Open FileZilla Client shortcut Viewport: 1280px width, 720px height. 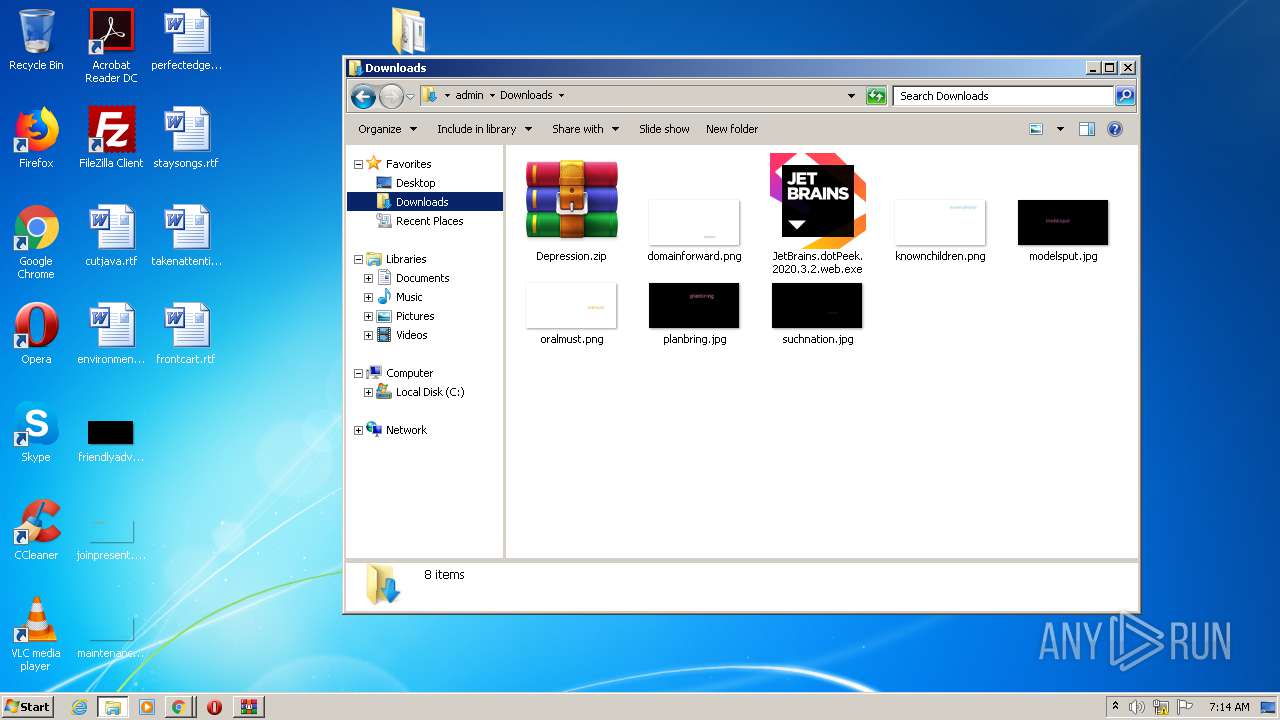111,138
